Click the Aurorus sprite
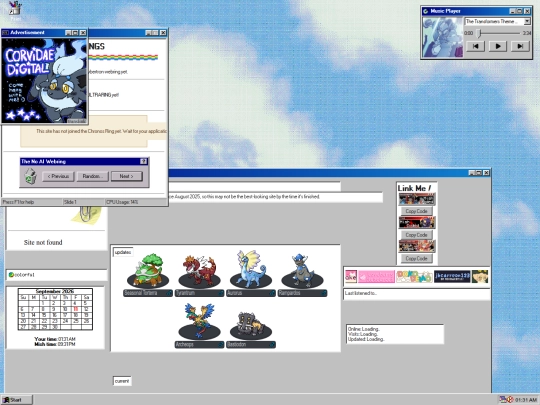Viewport: 540px width, 405px height. [251, 270]
